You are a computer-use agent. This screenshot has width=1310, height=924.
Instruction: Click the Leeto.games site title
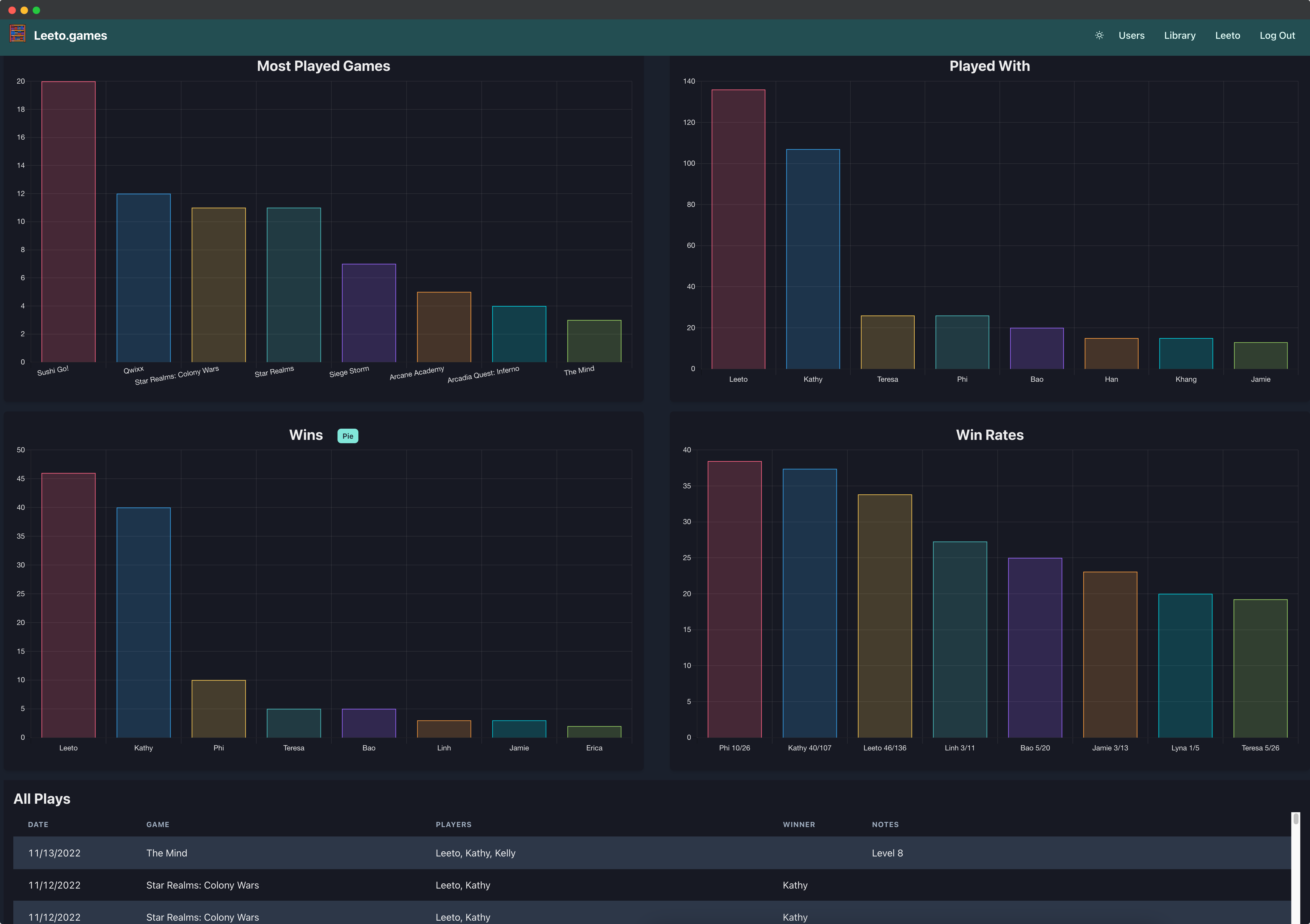[70, 35]
